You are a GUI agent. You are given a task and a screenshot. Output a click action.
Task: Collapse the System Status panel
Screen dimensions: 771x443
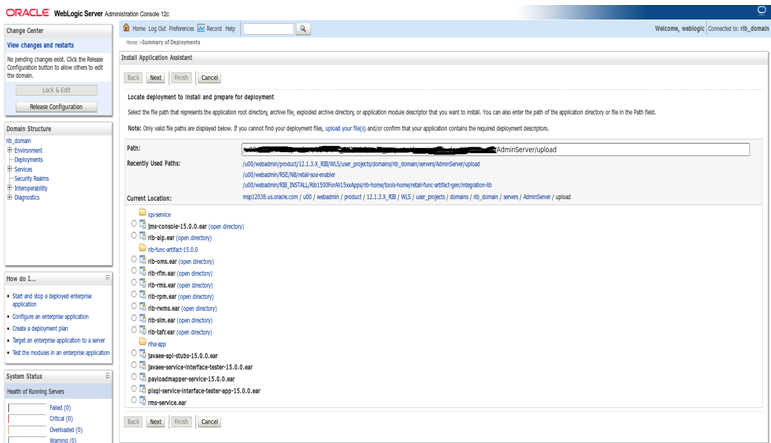[108, 376]
